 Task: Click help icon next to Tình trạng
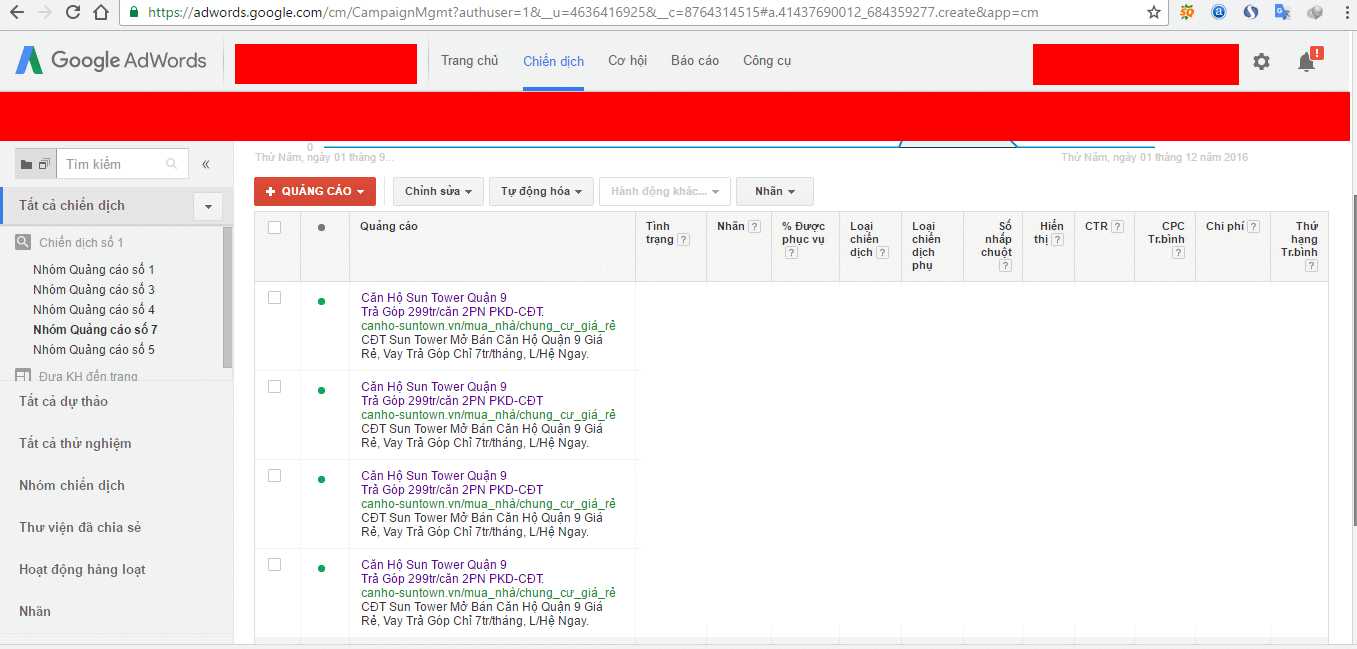(x=683, y=240)
